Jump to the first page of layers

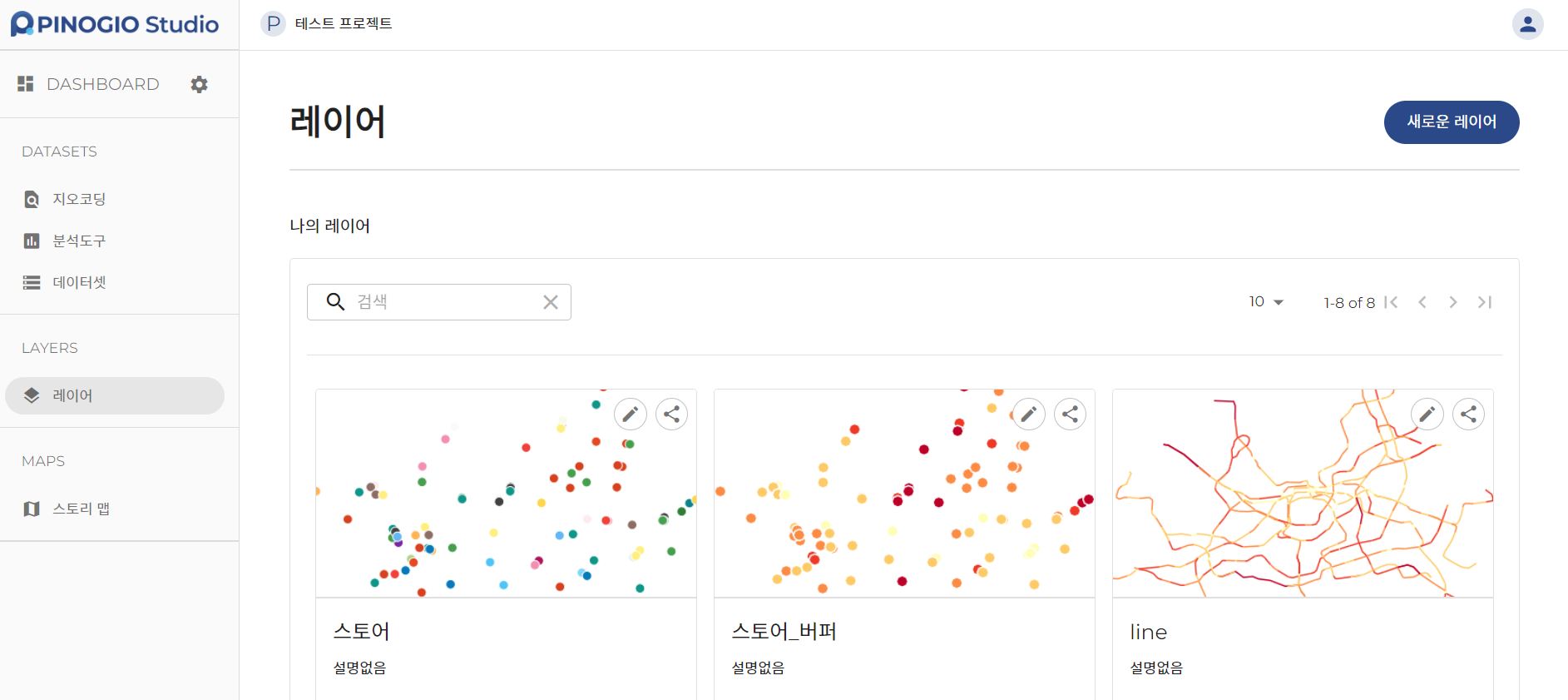1391,302
